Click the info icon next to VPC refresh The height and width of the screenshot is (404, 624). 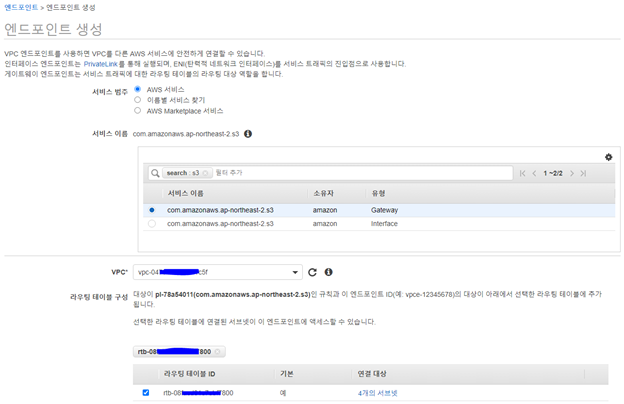(328, 271)
